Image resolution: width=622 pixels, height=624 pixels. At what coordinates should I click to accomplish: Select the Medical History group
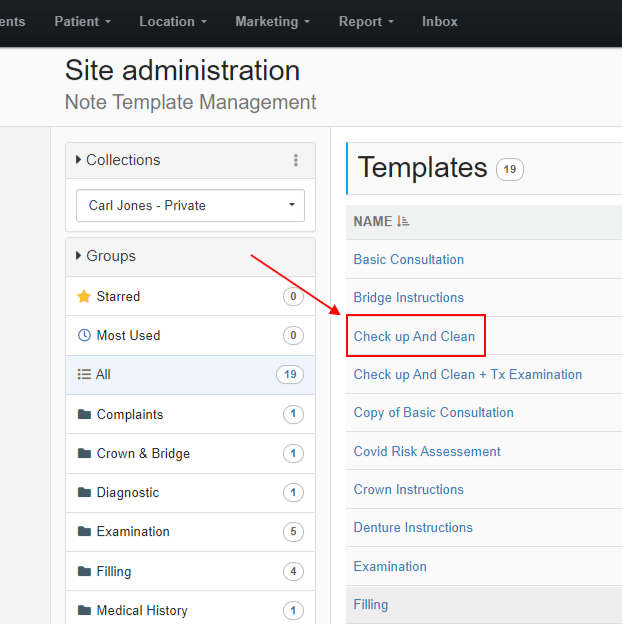[190, 608]
